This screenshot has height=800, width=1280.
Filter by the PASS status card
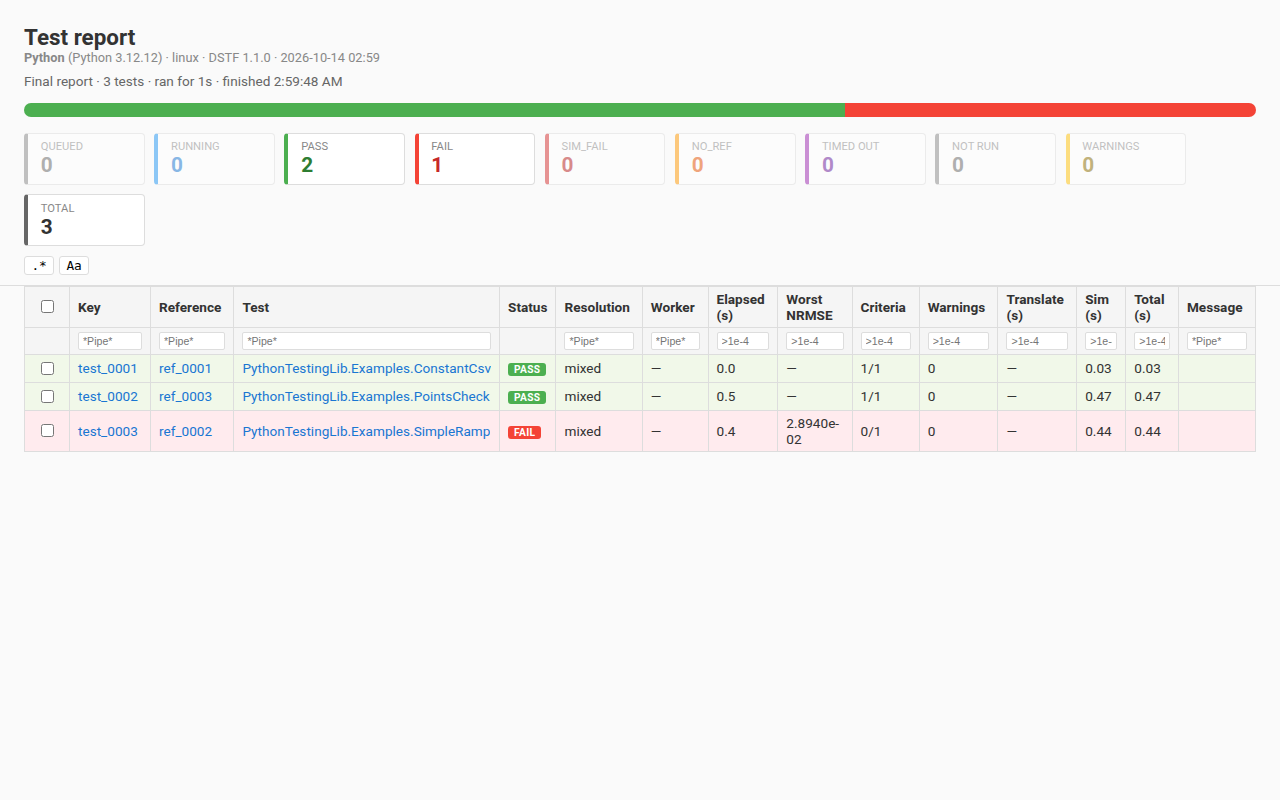(344, 159)
